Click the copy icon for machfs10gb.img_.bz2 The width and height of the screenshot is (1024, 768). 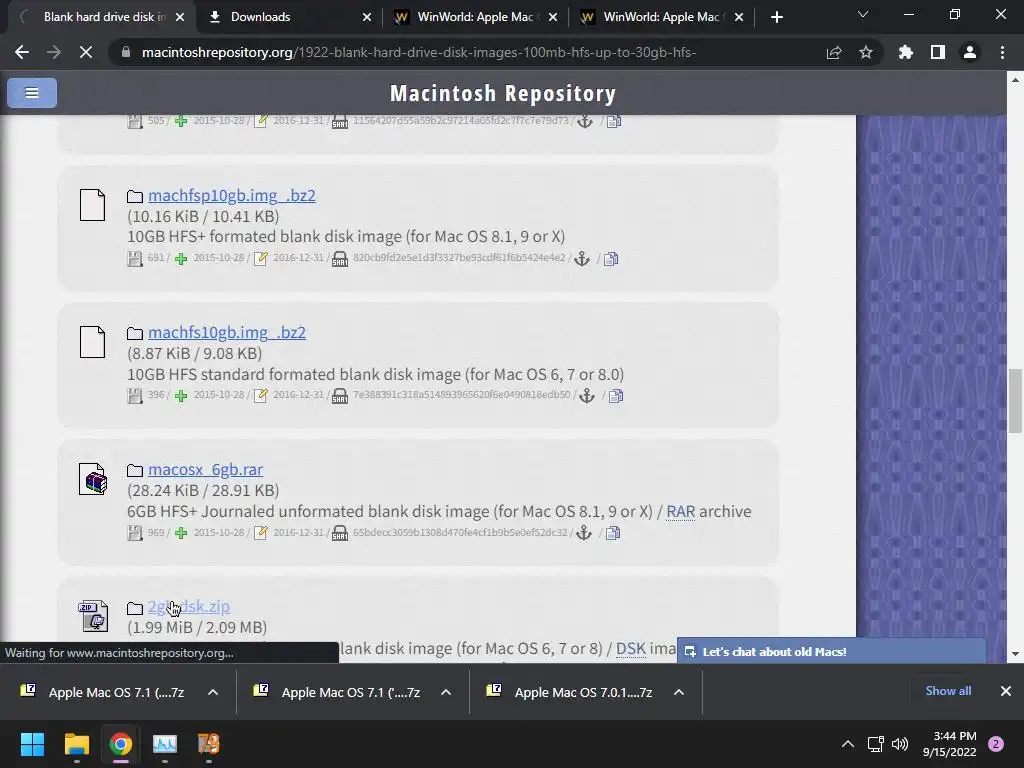[616, 396]
